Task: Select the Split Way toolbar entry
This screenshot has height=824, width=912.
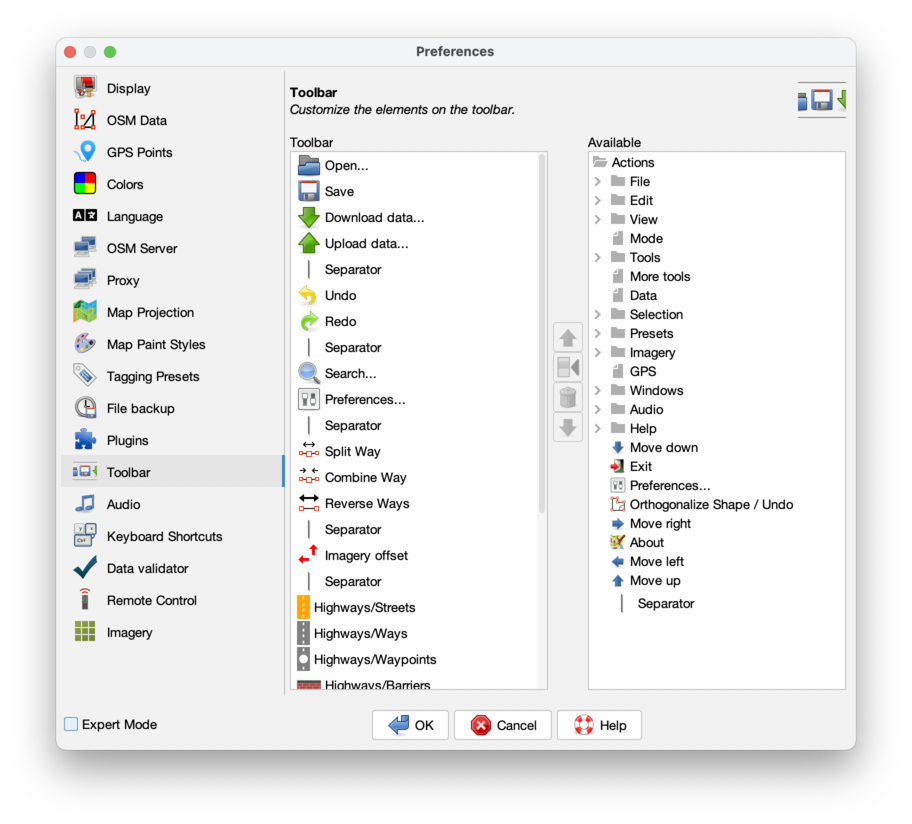Action: pos(352,452)
